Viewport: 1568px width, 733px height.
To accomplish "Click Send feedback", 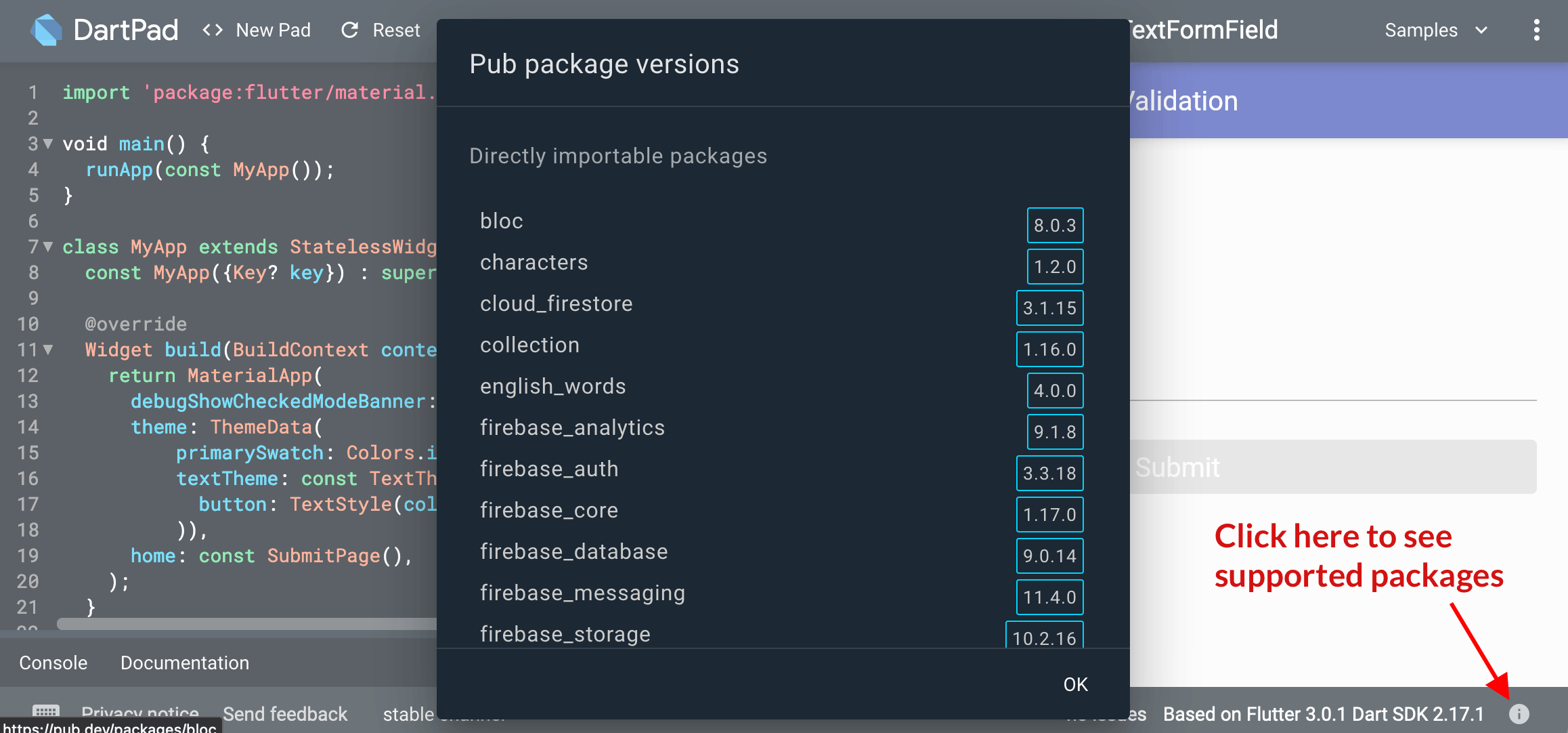I will tap(285, 713).
